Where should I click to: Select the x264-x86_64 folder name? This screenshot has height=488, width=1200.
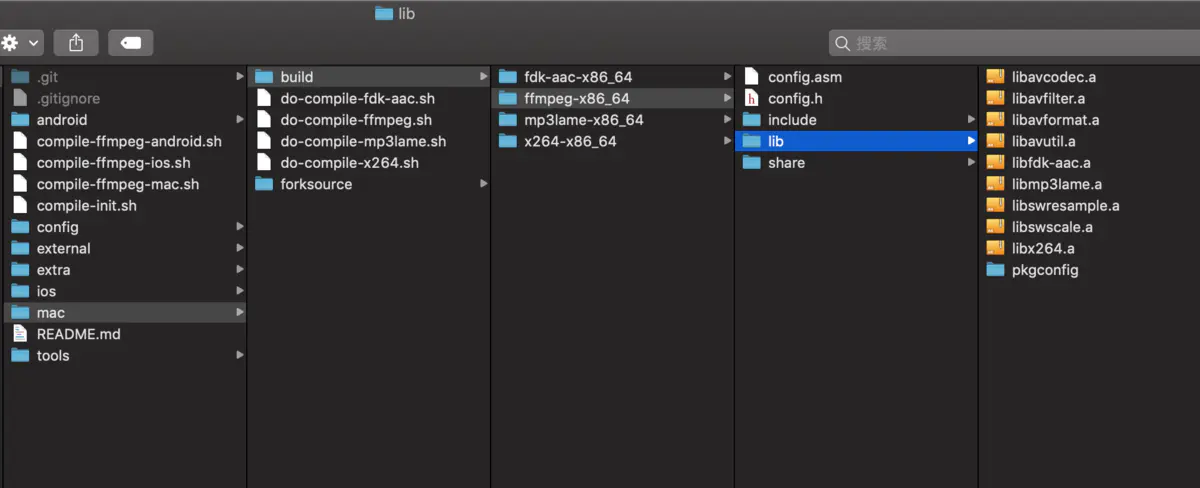point(571,141)
